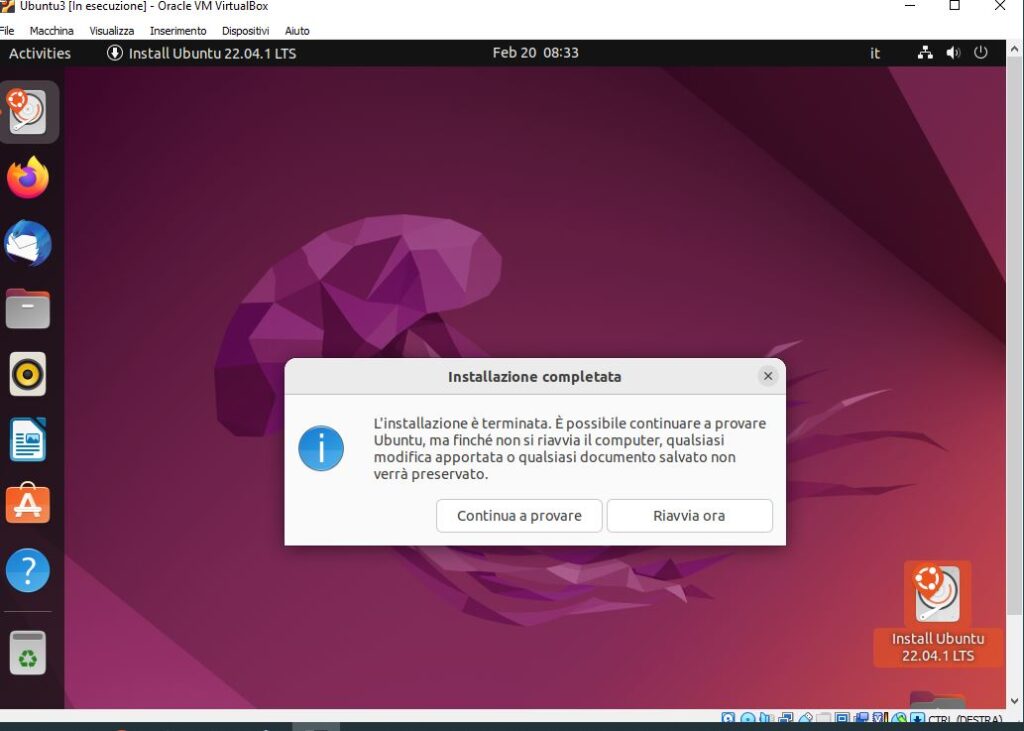Select the Install Ubuntu 22.04.1 LTS desktop icon
Image resolution: width=1024 pixels, height=731 pixels.
938,613
